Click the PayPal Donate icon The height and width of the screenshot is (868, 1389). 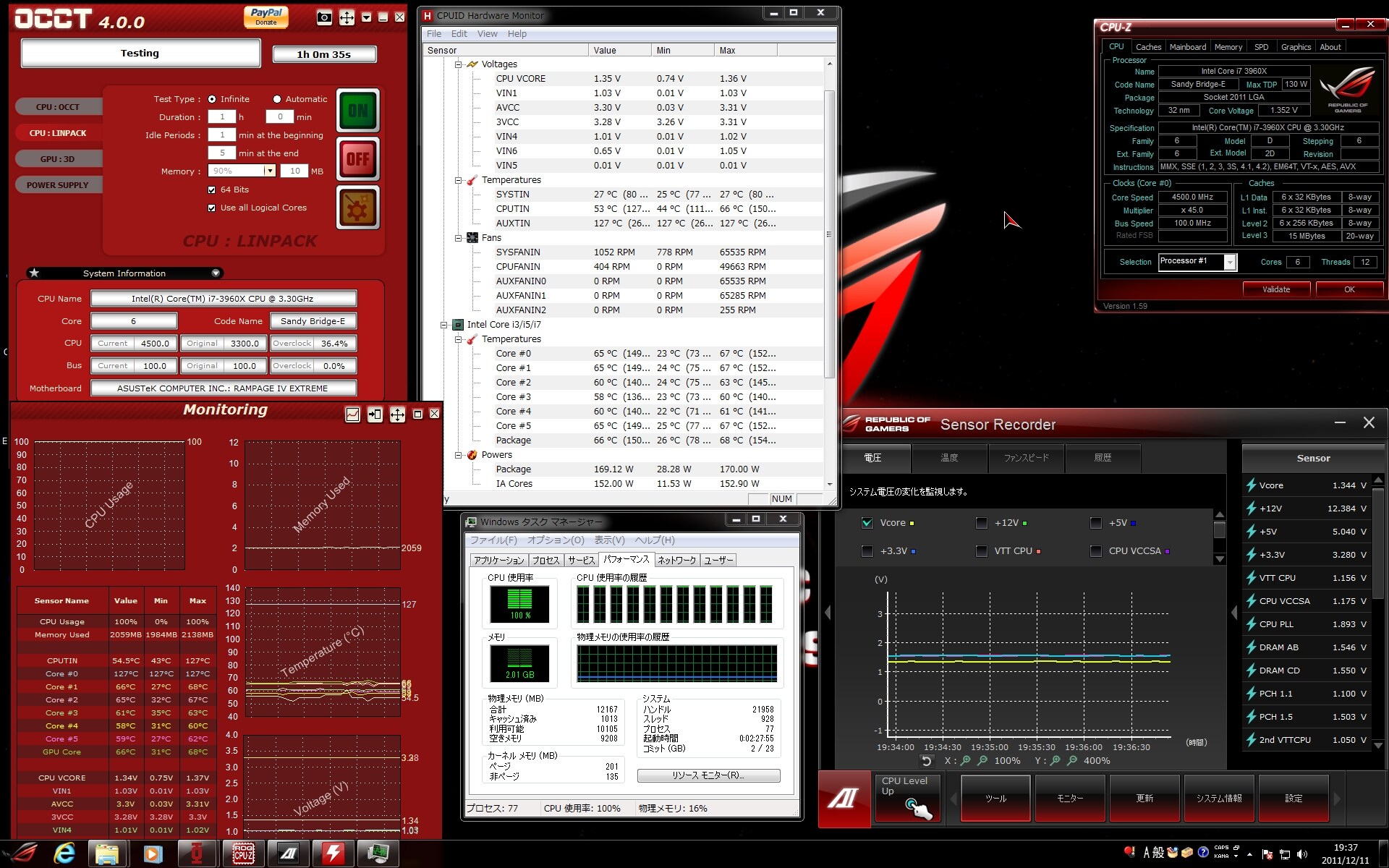266,17
